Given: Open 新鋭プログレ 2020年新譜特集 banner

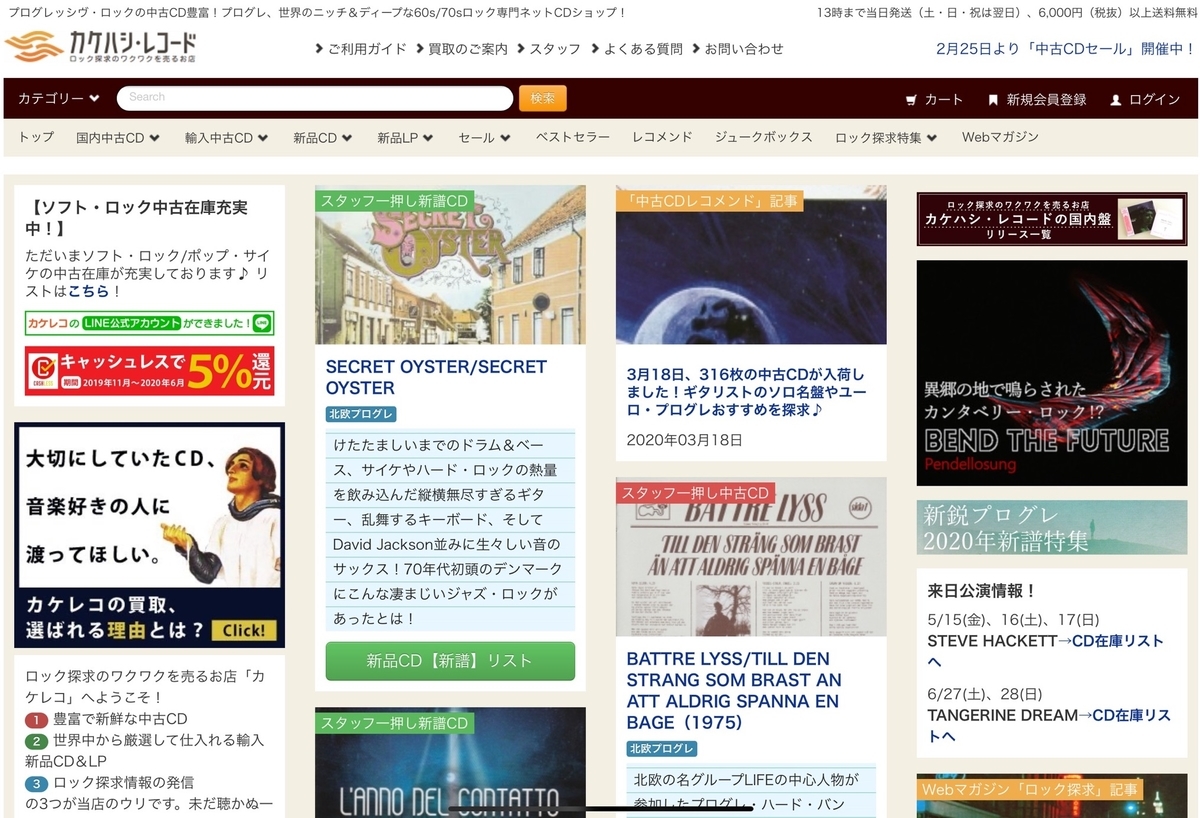Looking at the screenshot, I should [1051, 528].
